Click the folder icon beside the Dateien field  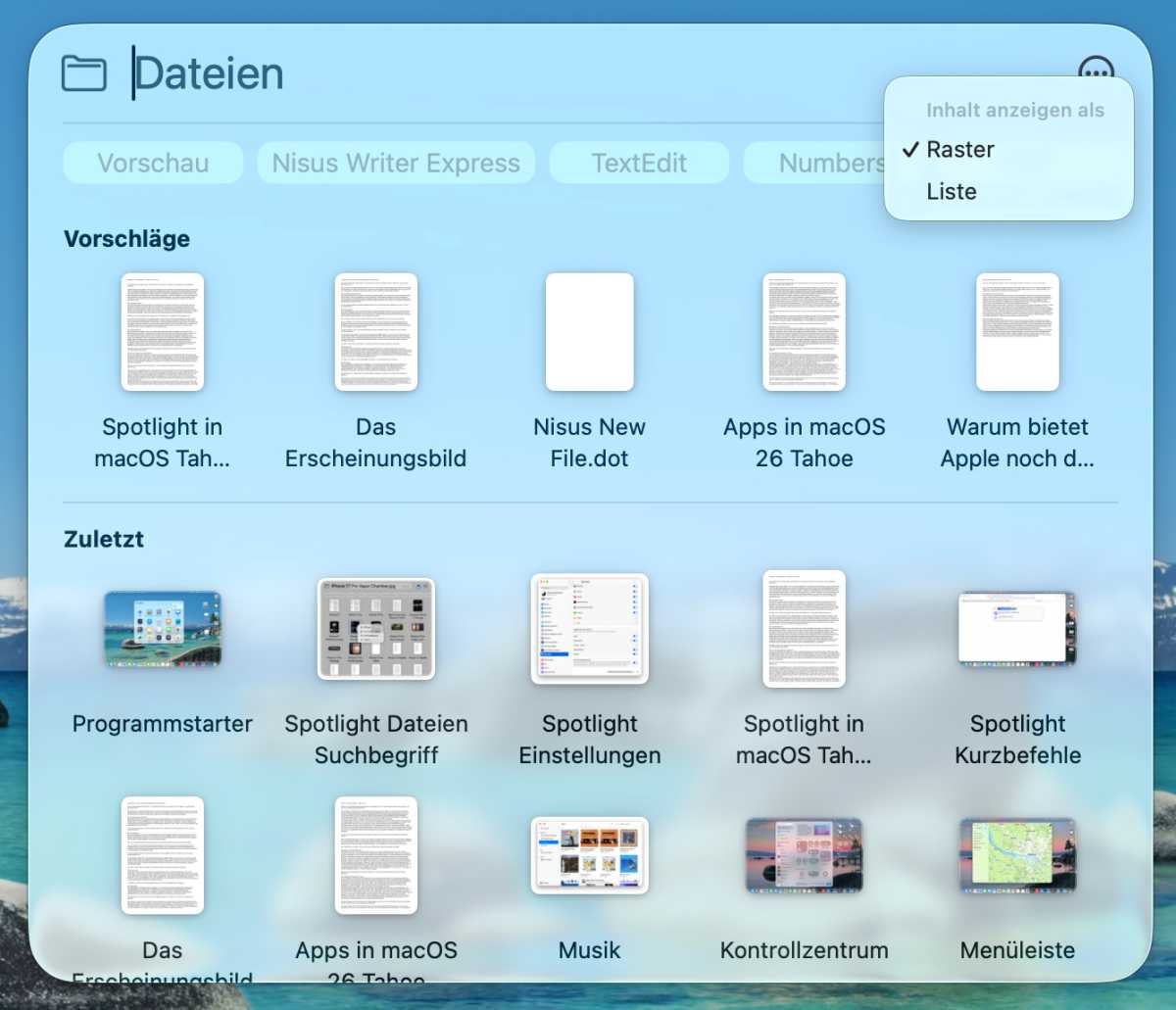[84, 72]
